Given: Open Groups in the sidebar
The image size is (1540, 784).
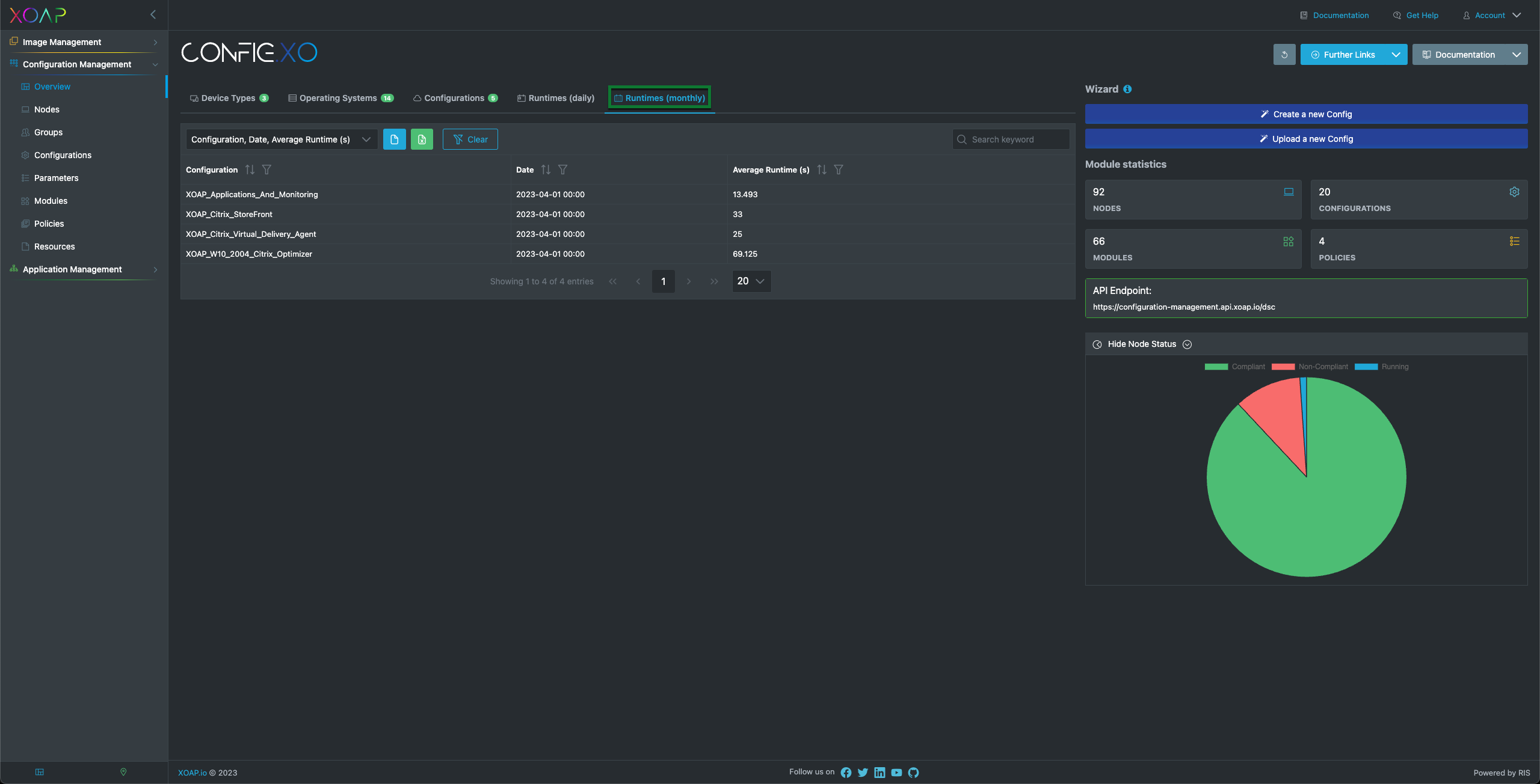Looking at the screenshot, I should [48, 132].
